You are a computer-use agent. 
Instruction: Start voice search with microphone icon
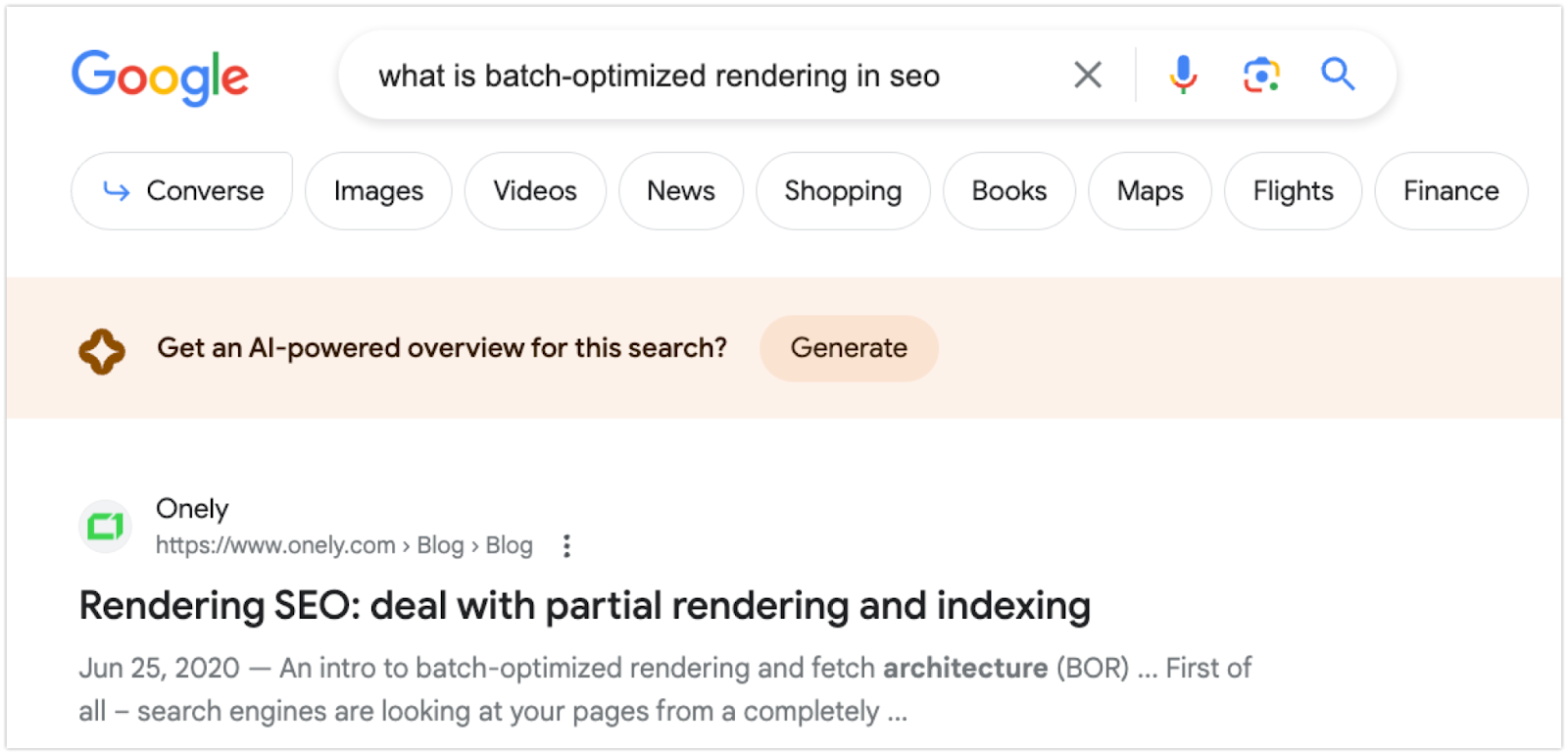coord(1183,75)
